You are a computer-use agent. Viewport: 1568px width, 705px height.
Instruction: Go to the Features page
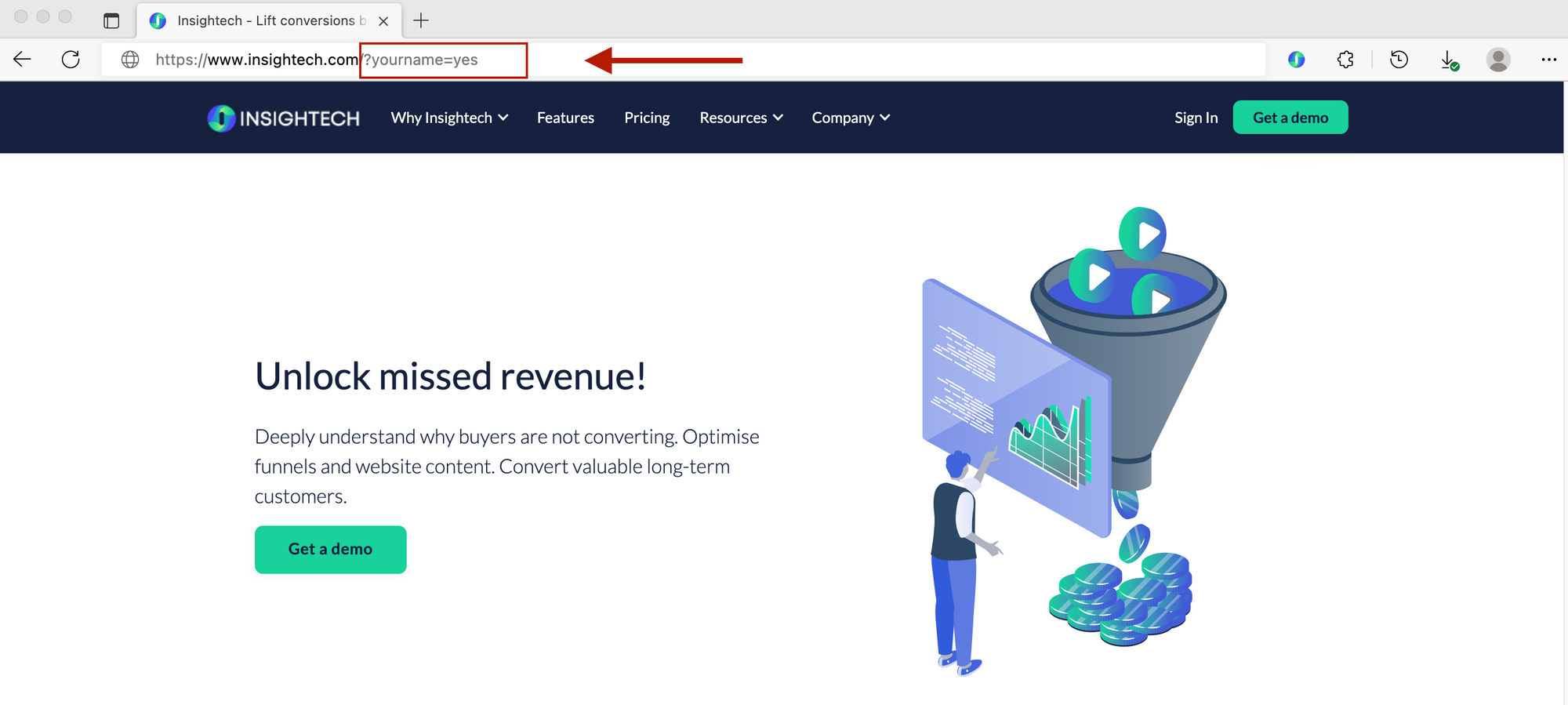pos(565,118)
